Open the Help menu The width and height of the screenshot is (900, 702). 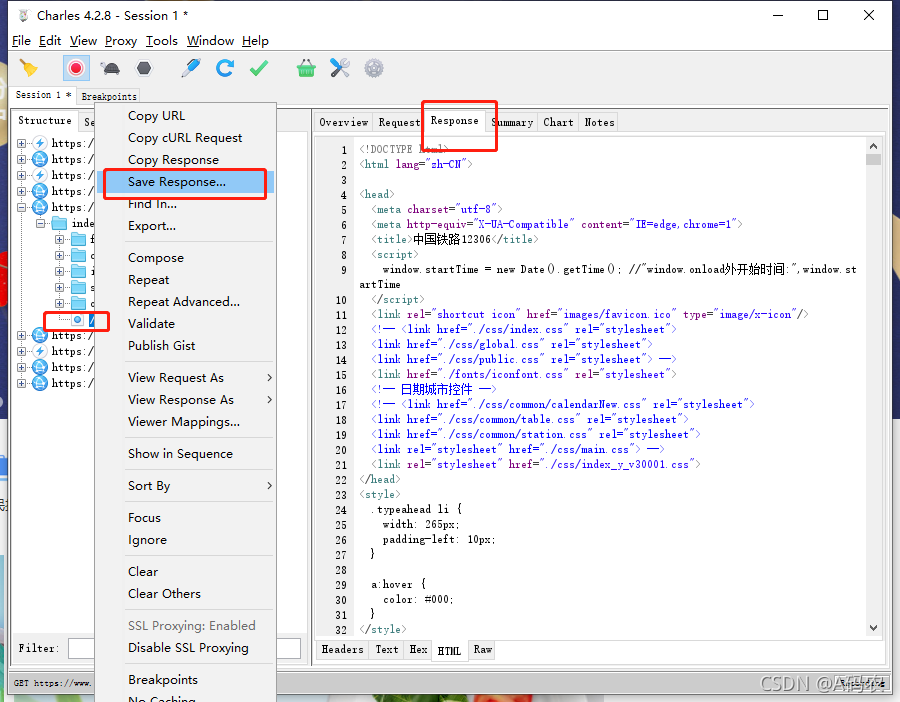click(255, 41)
